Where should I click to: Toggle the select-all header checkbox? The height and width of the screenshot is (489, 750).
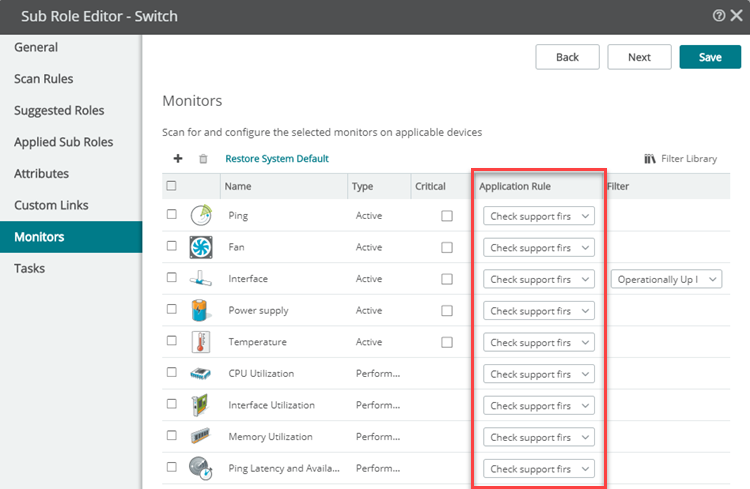tap(171, 186)
